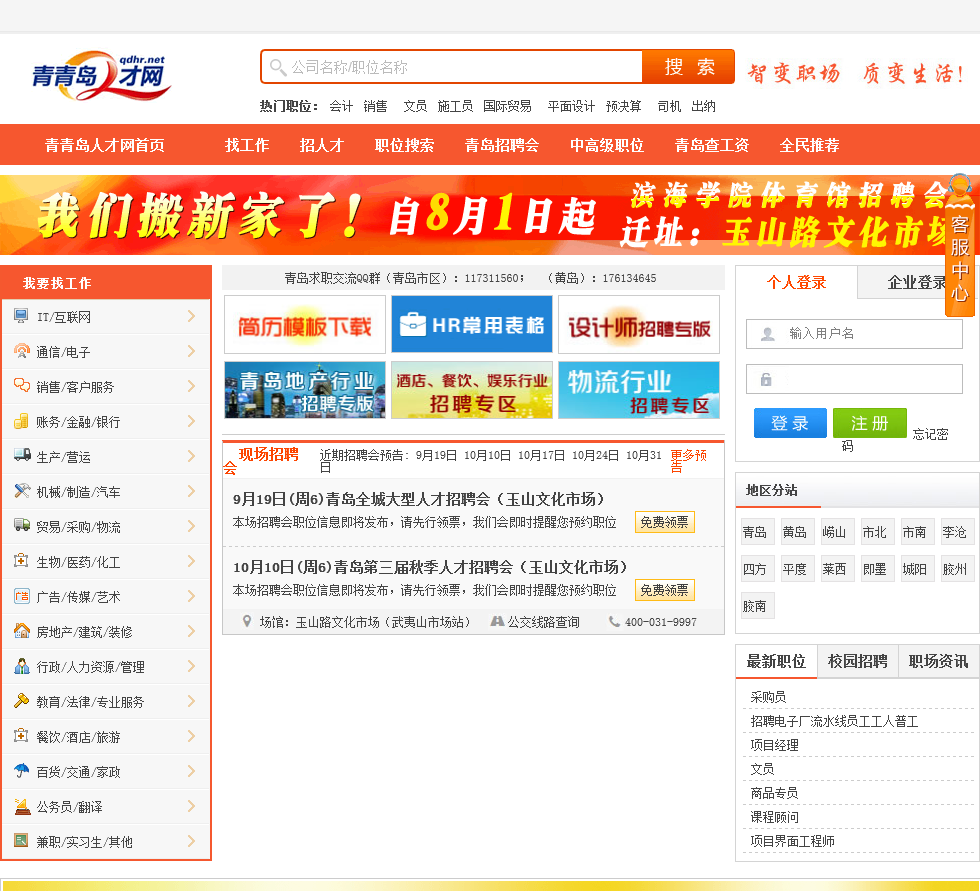This screenshot has width=980, height=891.
Task: Click the blue 登录 button
Action: tap(790, 423)
